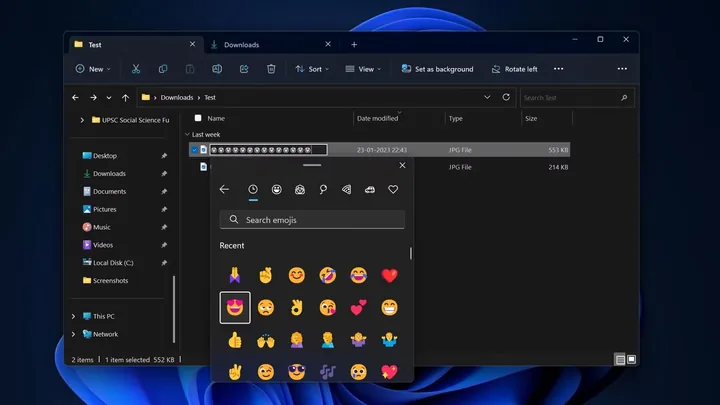Expand the This PC tree node
This screenshot has height=405, width=720.
73,316
